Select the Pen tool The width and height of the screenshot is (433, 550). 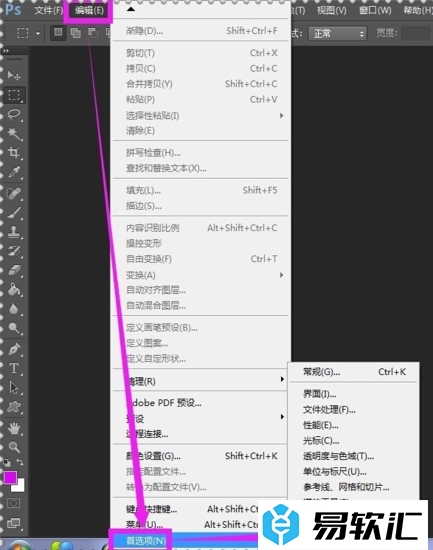[14, 349]
